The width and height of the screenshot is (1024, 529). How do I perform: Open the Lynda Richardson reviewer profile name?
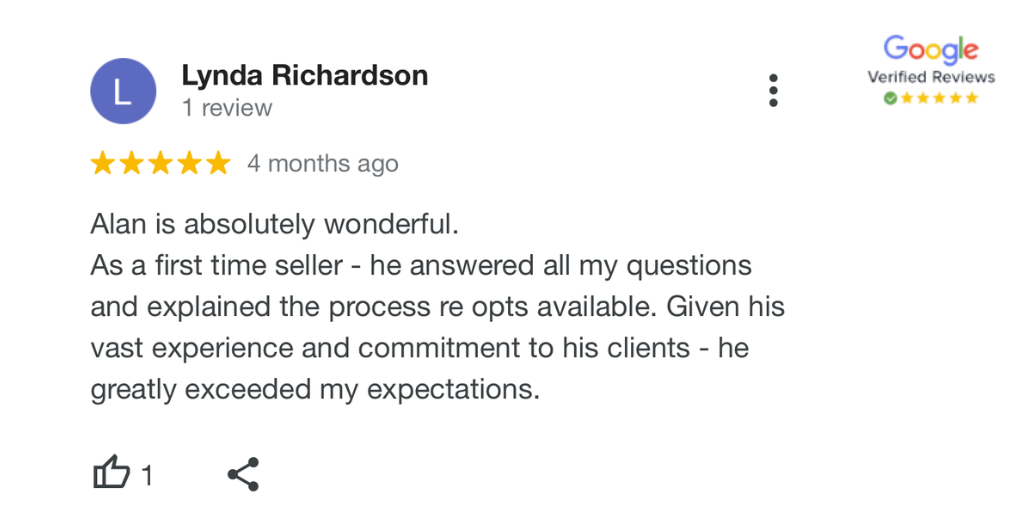(x=304, y=76)
